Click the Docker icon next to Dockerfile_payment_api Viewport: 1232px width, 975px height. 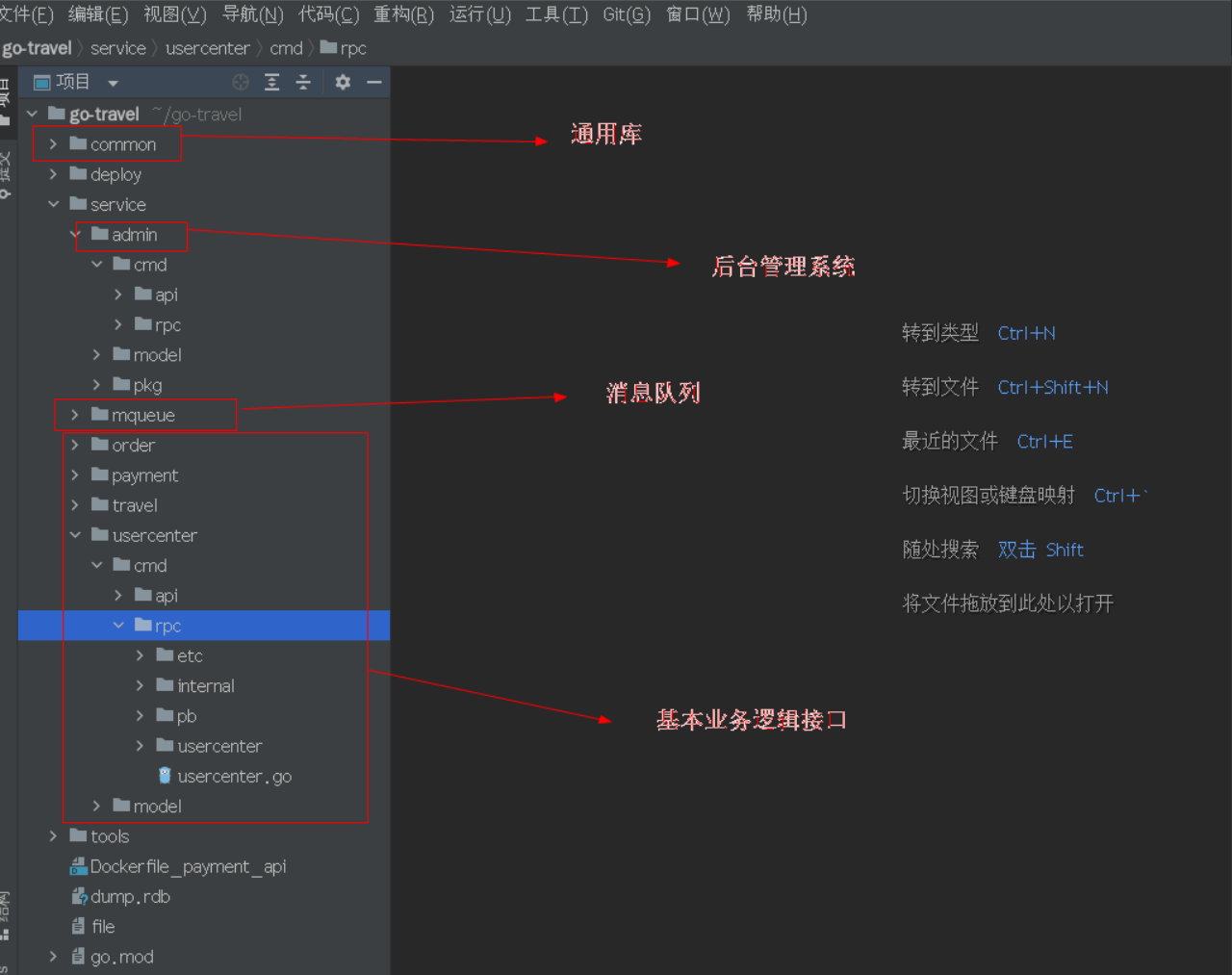click(x=79, y=866)
